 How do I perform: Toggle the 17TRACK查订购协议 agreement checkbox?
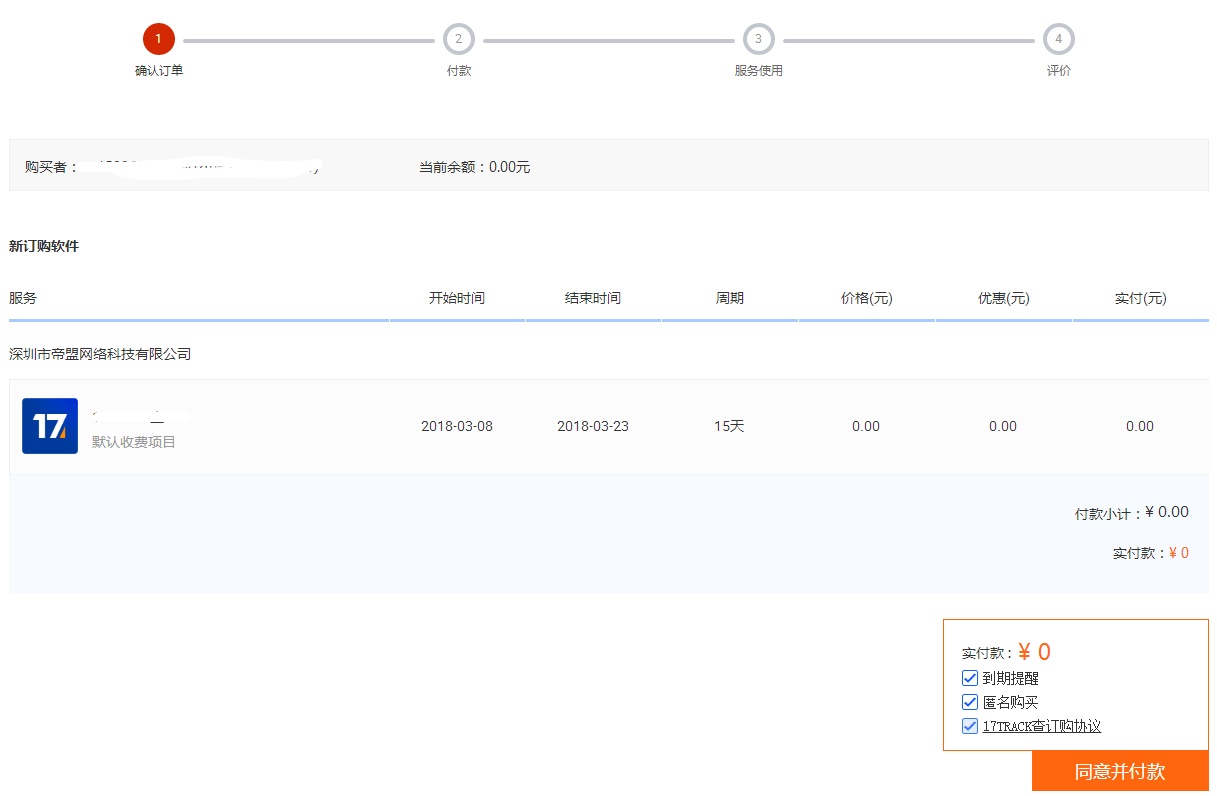[969, 725]
